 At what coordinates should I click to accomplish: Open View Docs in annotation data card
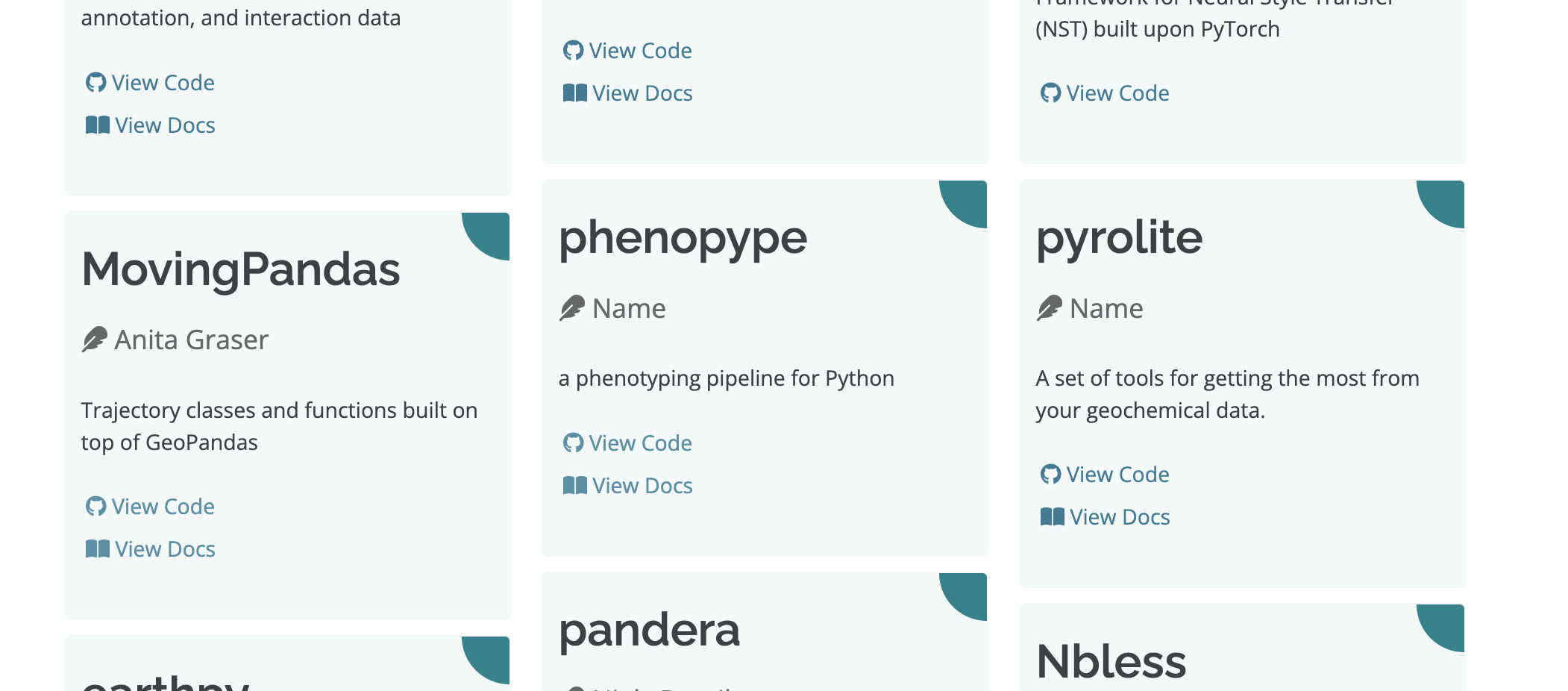(x=151, y=125)
